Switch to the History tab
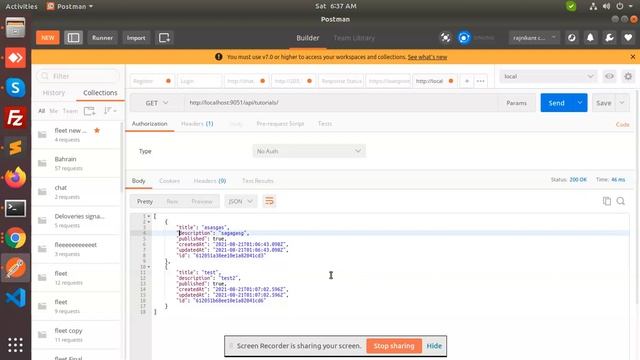The width and height of the screenshot is (640, 360). click(x=54, y=93)
